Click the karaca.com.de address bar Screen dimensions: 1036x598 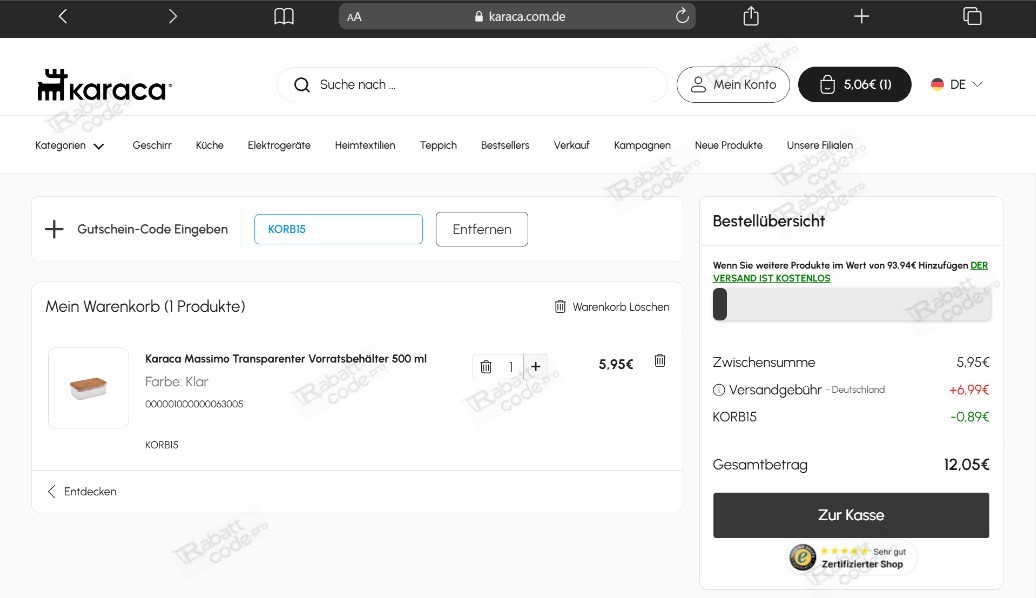[x=517, y=17]
